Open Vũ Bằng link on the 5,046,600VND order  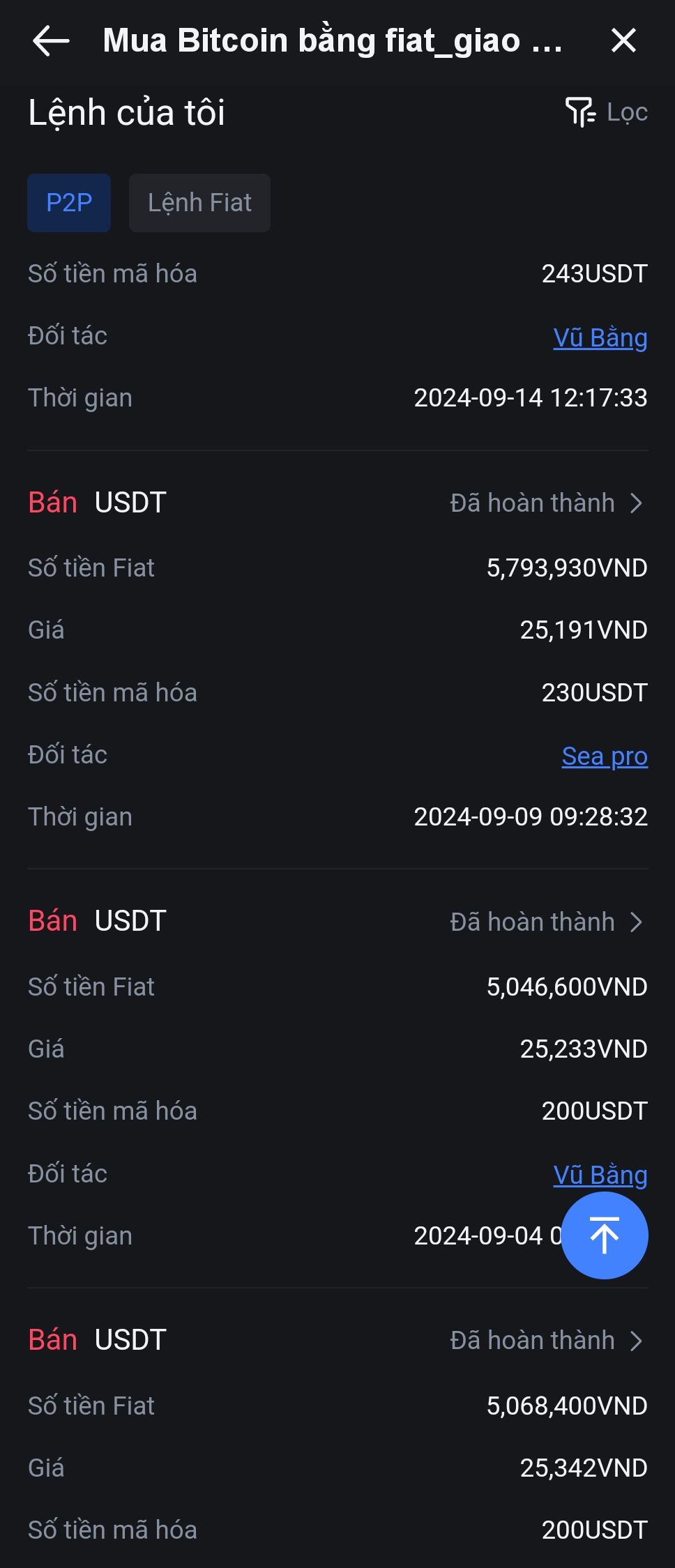(600, 1175)
